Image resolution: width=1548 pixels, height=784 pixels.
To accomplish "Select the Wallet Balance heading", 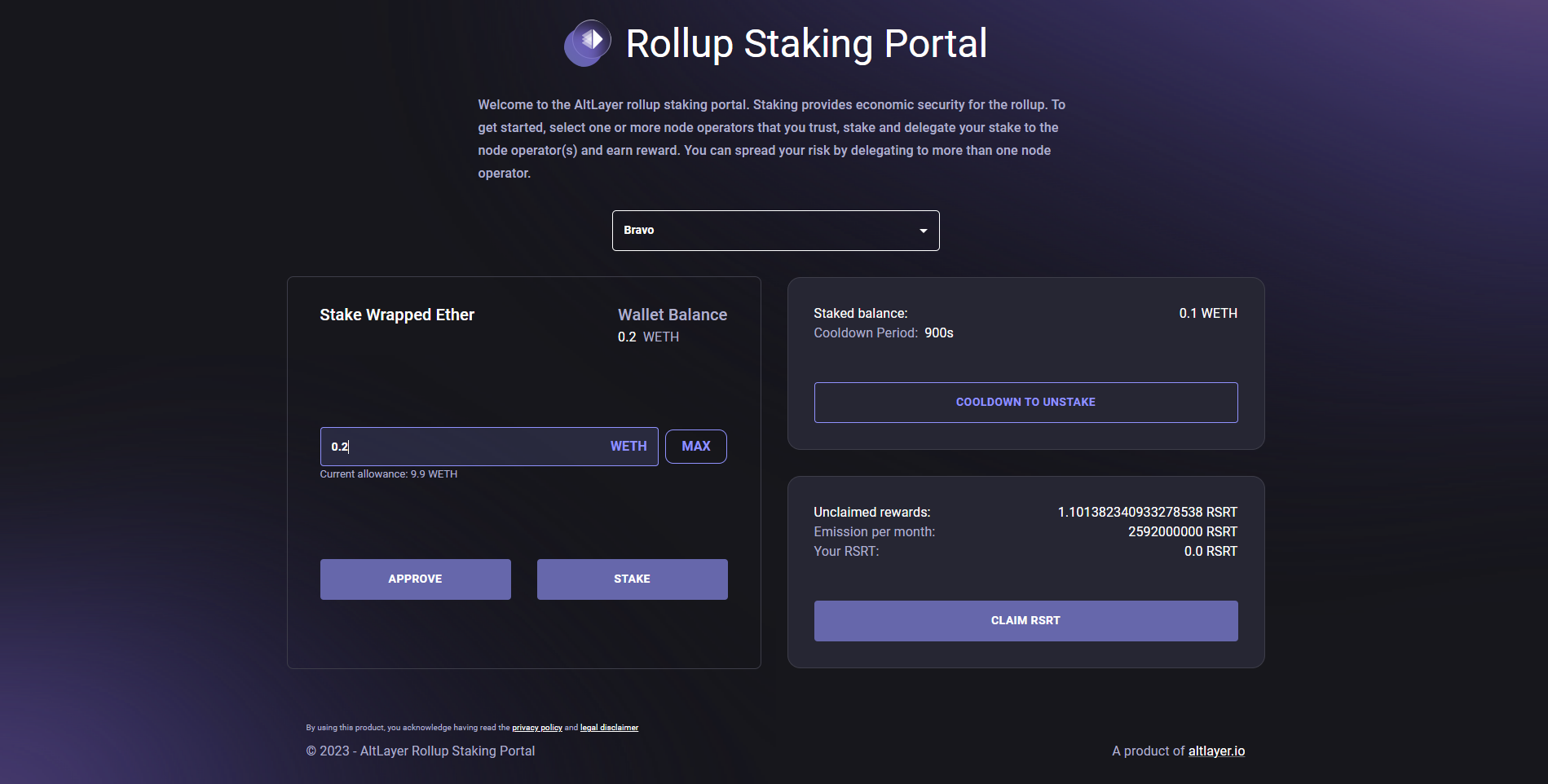I will pos(673,315).
